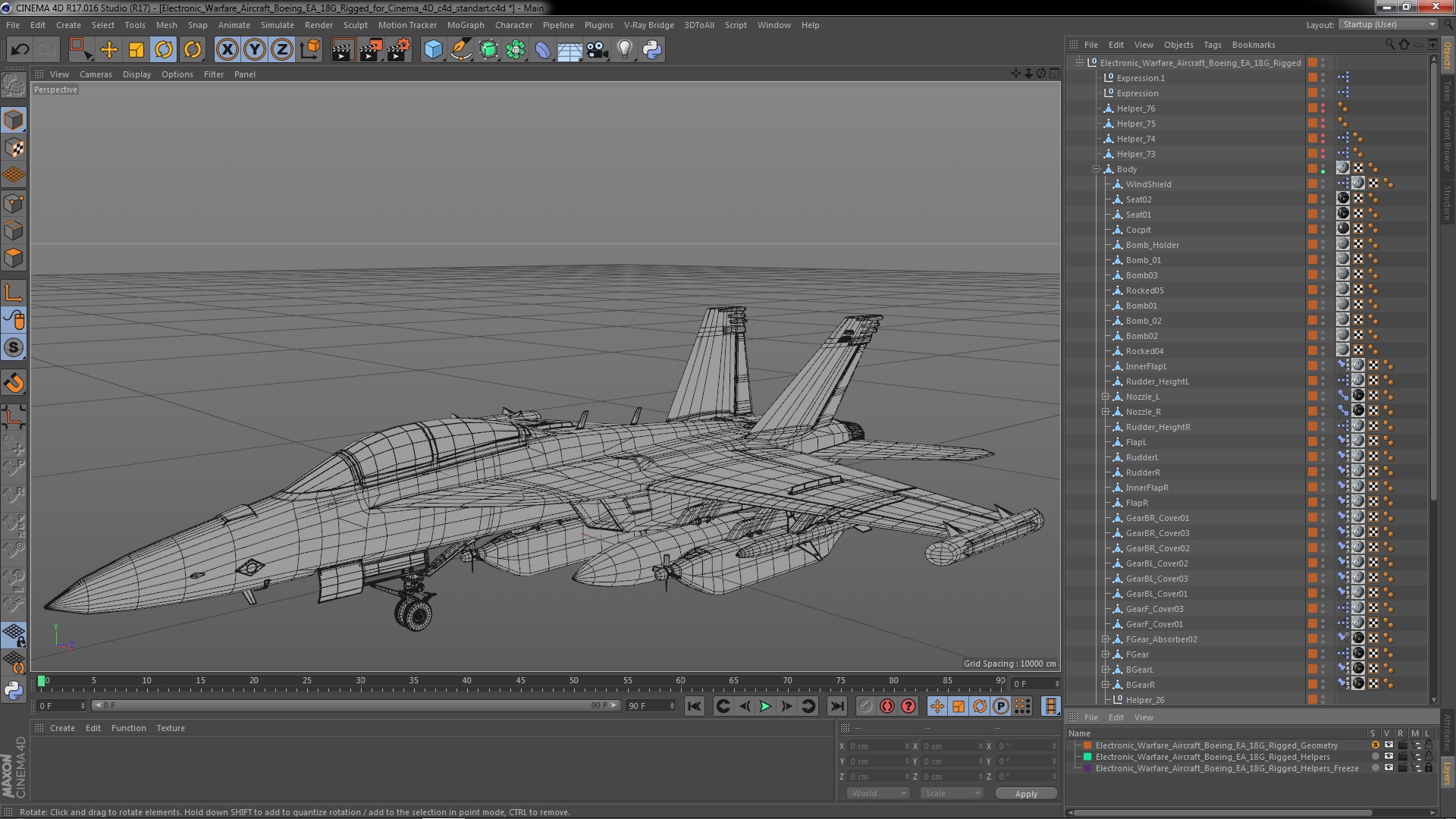This screenshot has width=1456, height=819.
Task: Open the Layout dropdown Startup (User)
Action: click(1389, 24)
